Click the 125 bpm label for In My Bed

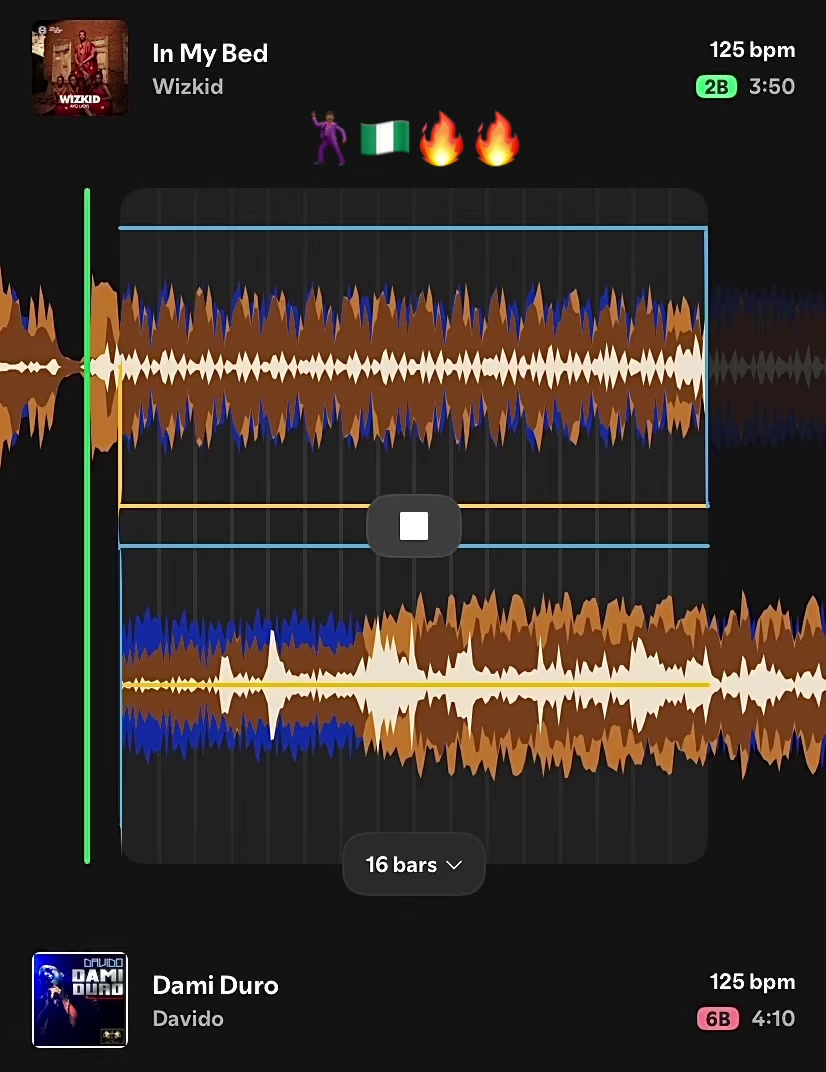point(752,50)
